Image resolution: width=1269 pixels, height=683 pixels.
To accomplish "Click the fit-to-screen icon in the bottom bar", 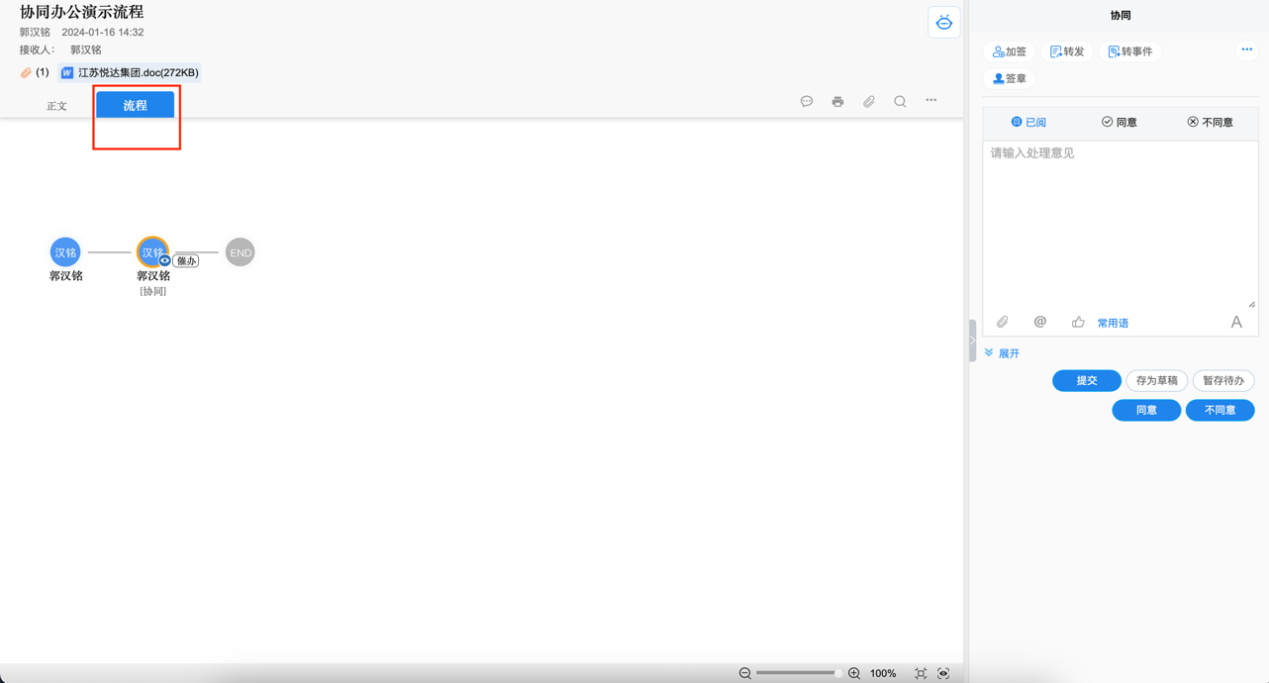I will [921, 673].
